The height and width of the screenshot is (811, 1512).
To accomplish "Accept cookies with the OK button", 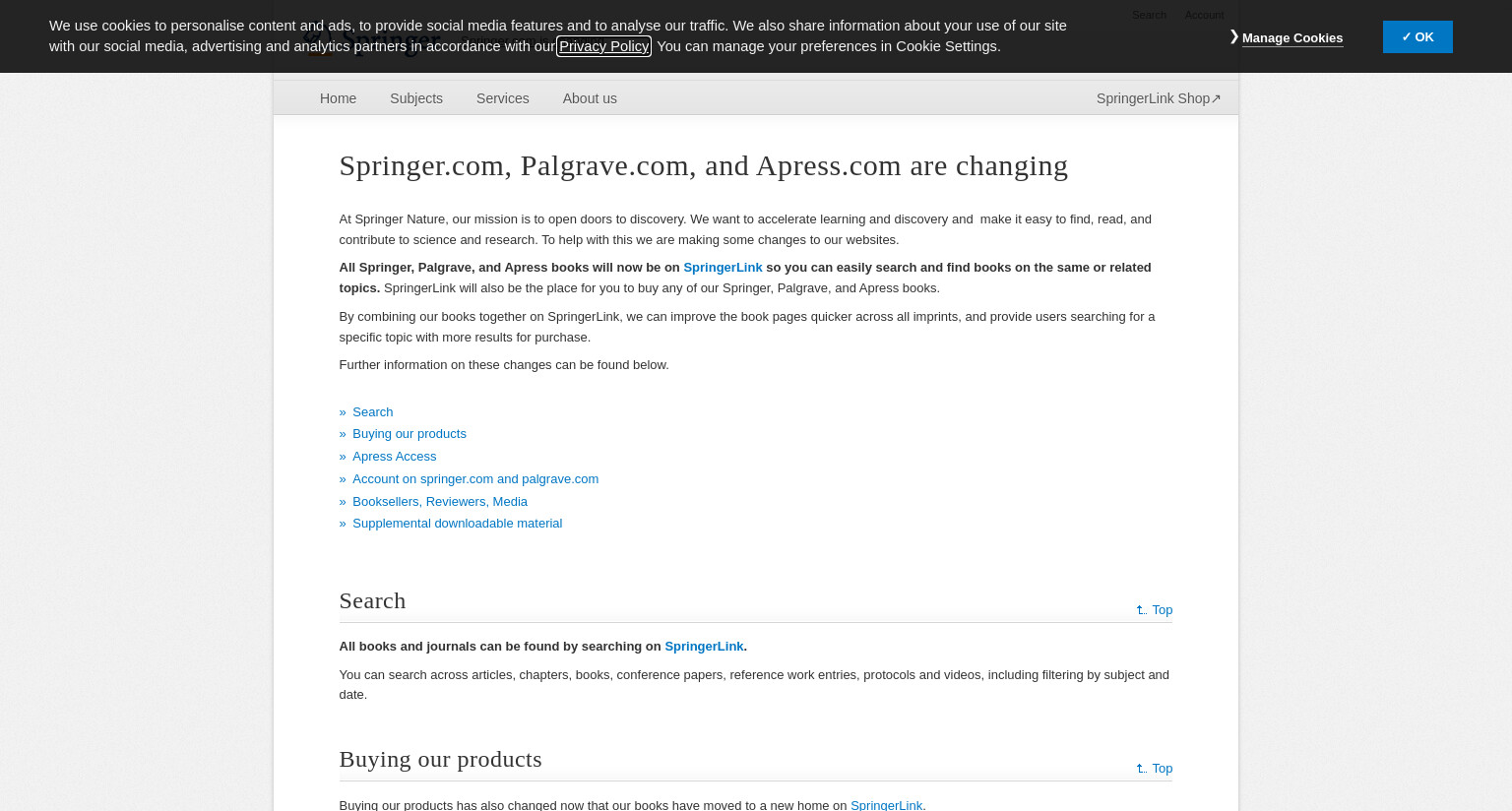I will pos(1417,36).
